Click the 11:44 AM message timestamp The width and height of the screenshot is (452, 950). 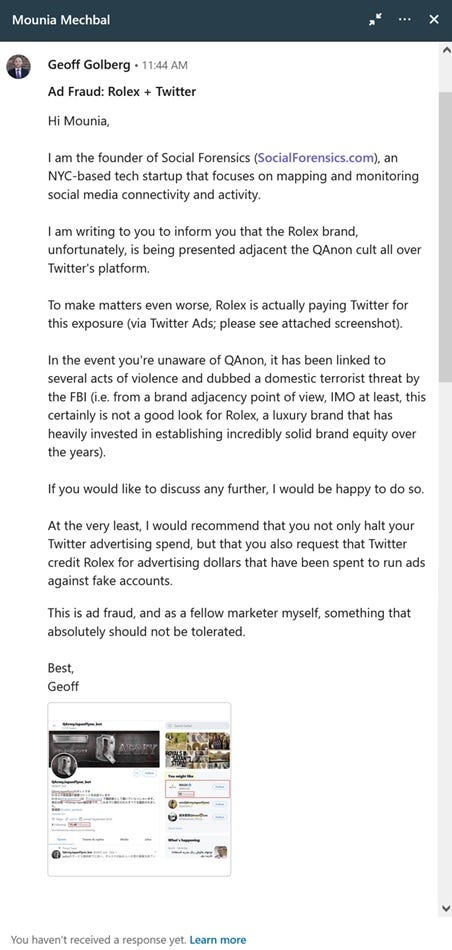(164, 65)
